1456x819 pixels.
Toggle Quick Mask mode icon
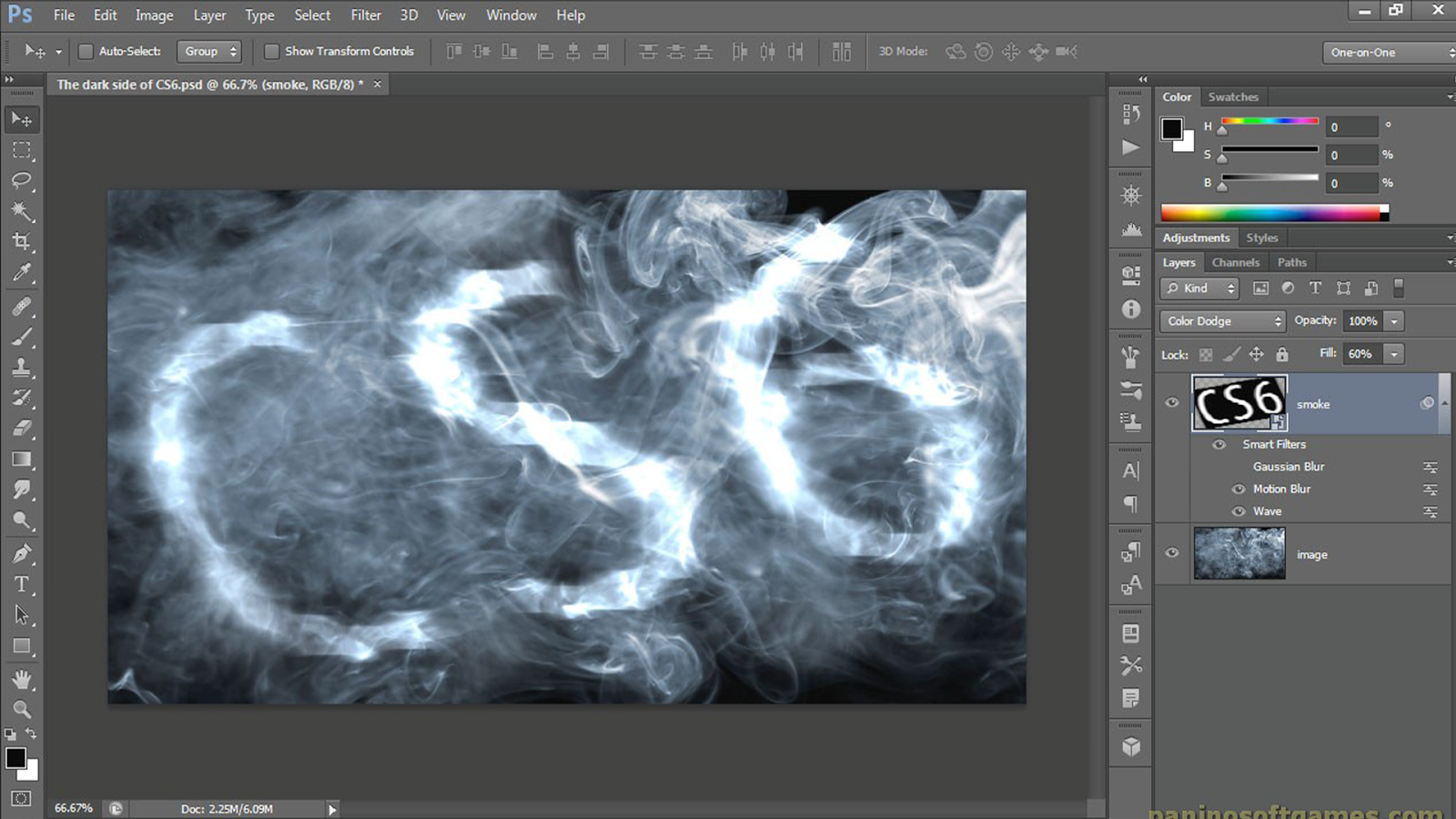22,799
